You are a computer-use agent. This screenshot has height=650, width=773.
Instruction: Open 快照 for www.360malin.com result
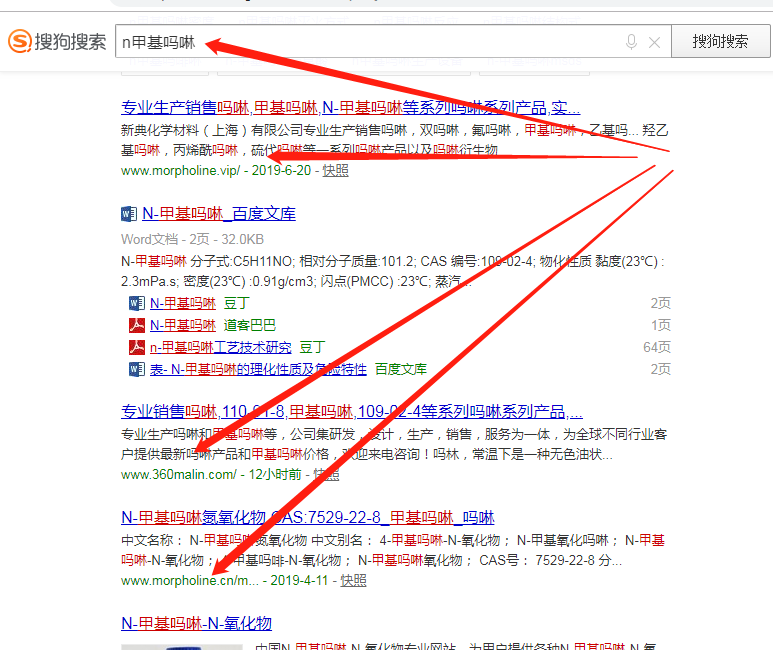tap(326, 474)
